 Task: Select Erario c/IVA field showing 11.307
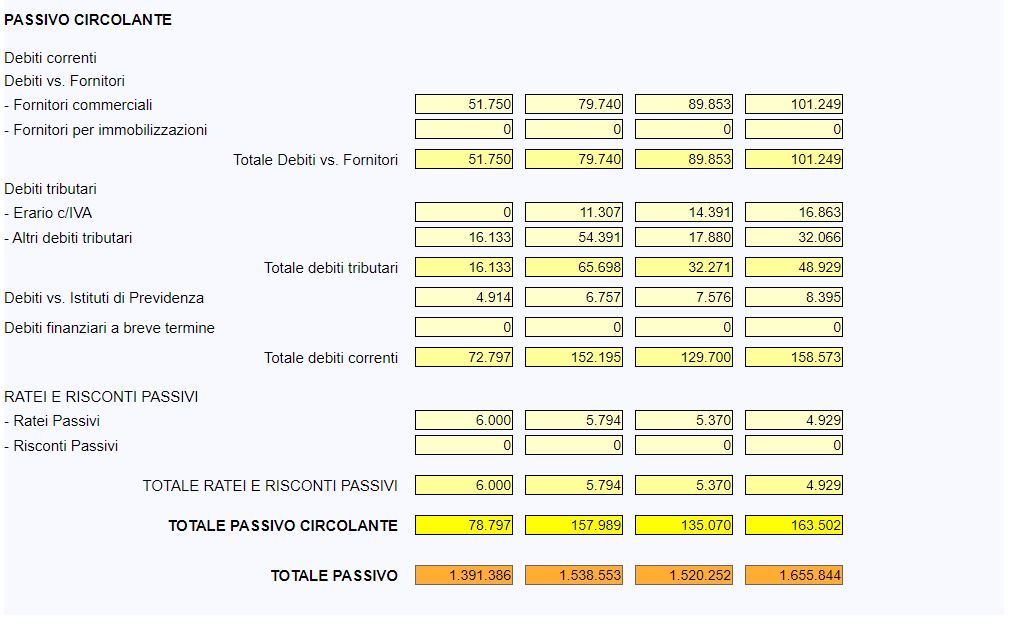pyautogui.click(x=574, y=212)
